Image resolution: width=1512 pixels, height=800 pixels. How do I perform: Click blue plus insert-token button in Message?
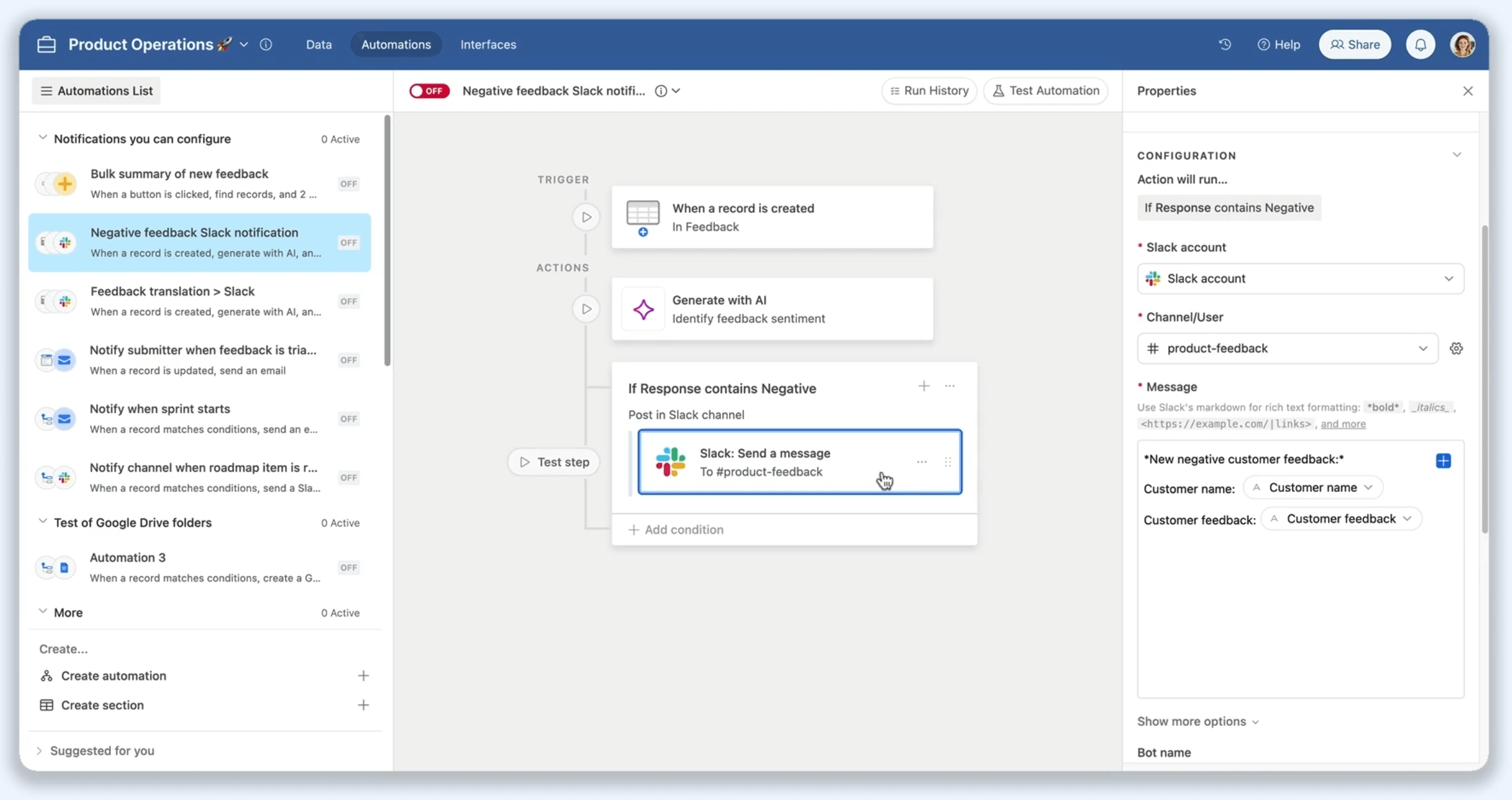[x=1443, y=461]
